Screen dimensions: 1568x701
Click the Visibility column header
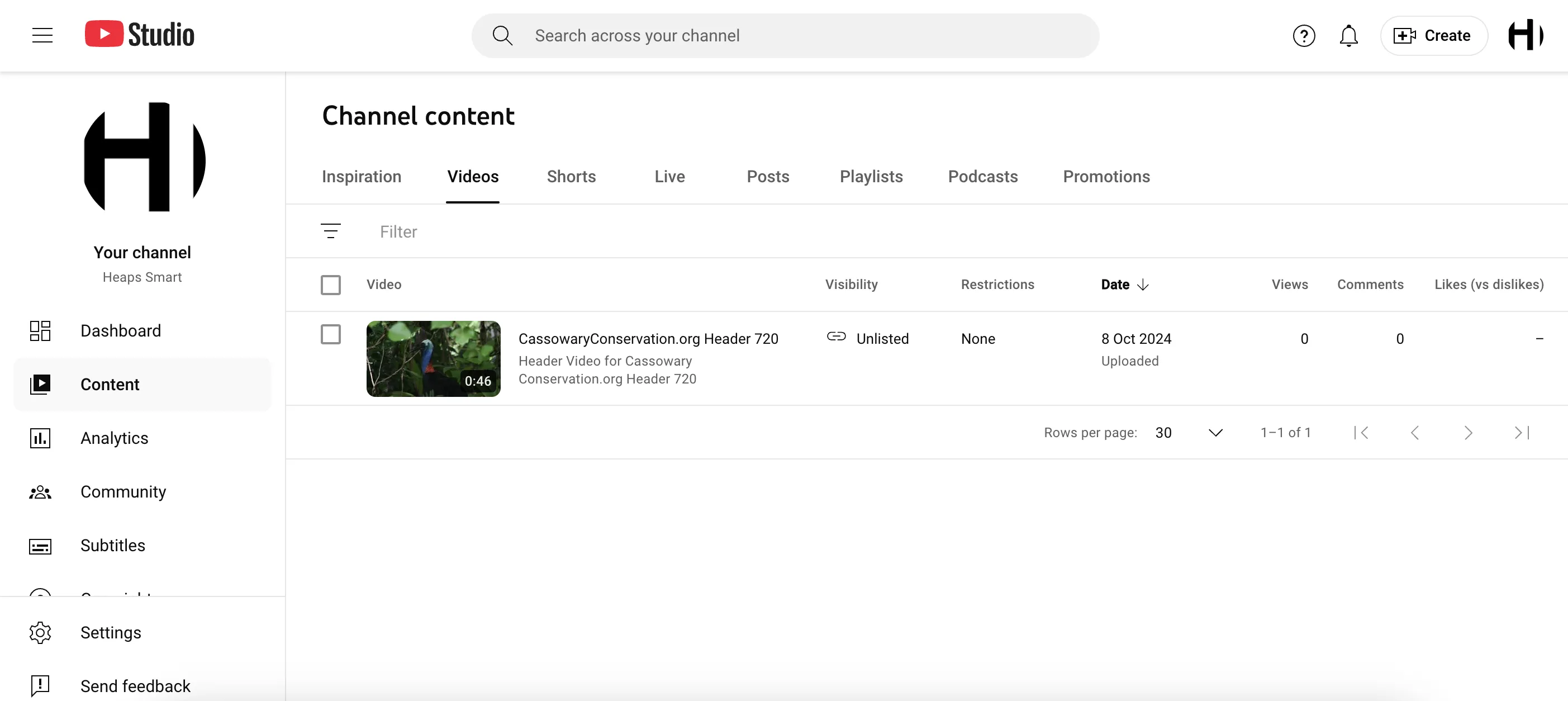point(851,285)
